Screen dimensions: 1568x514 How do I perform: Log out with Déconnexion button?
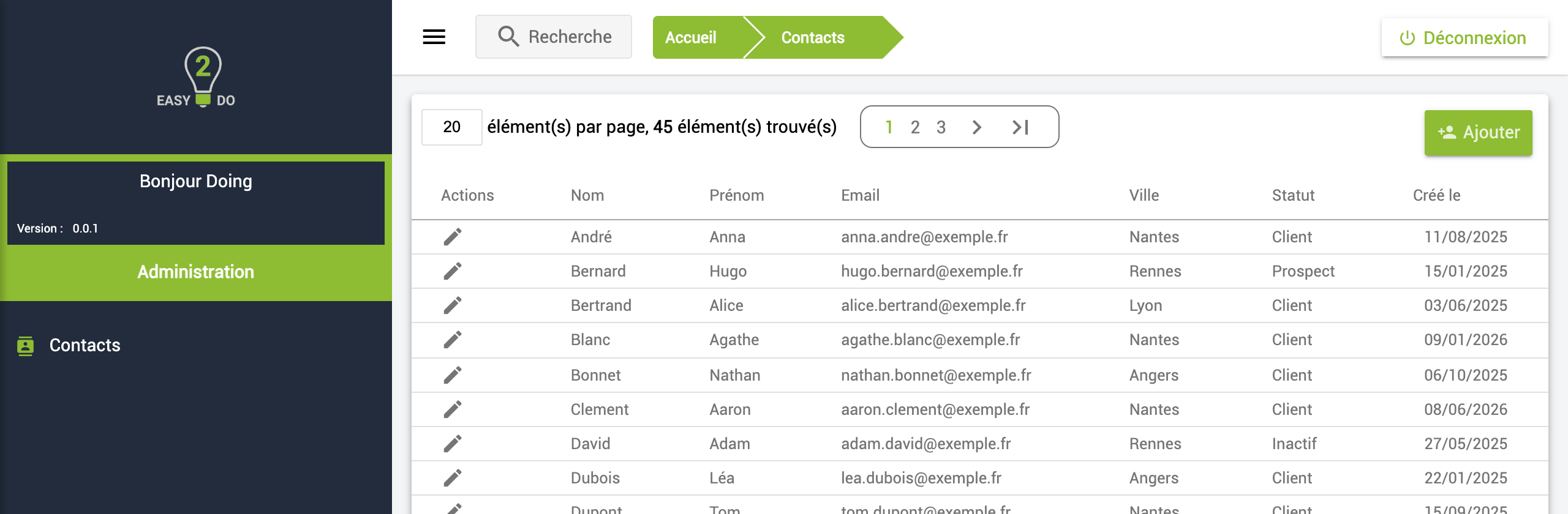pyautogui.click(x=1464, y=38)
